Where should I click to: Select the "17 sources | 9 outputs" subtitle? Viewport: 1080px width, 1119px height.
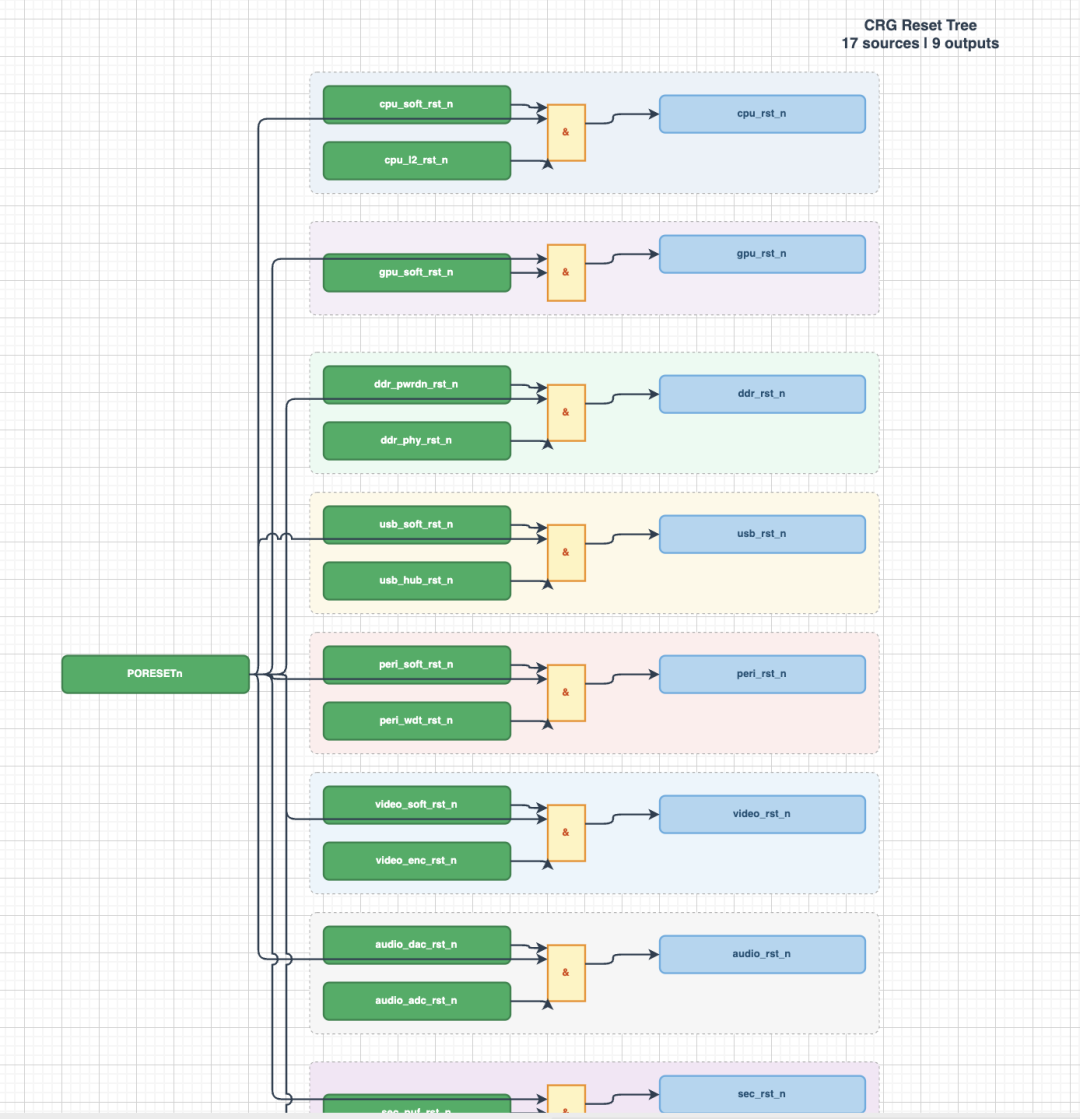click(920, 44)
